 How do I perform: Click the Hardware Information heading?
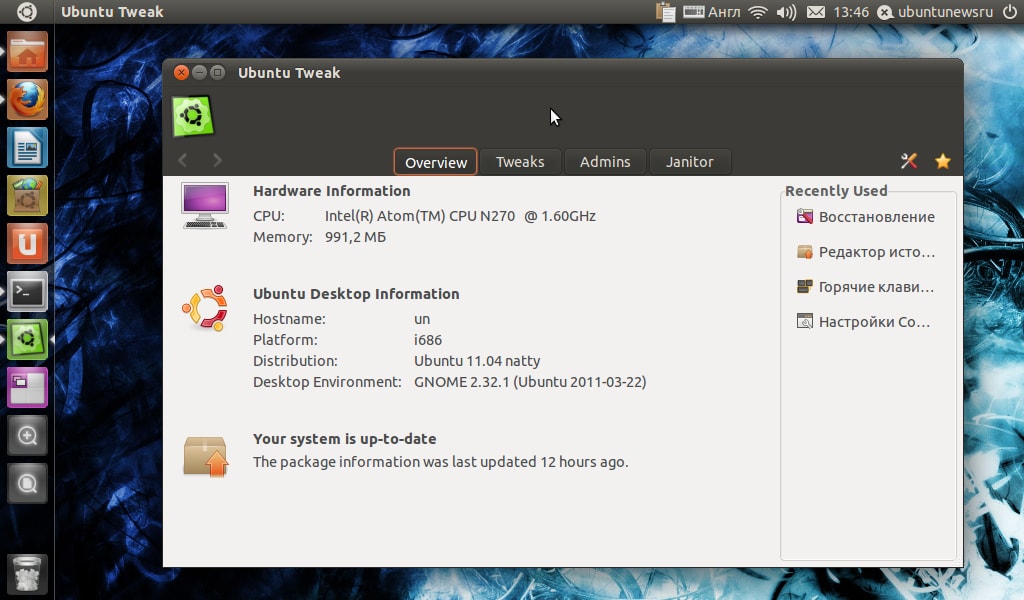click(x=332, y=191)
